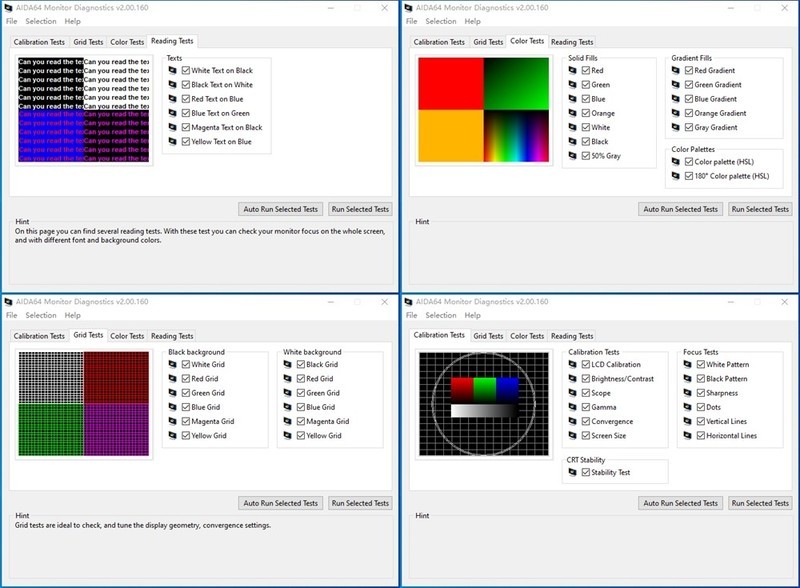Click the monitor icon next to Stability Test
Screen dimensions: 800x588
(x=573, y=472)
